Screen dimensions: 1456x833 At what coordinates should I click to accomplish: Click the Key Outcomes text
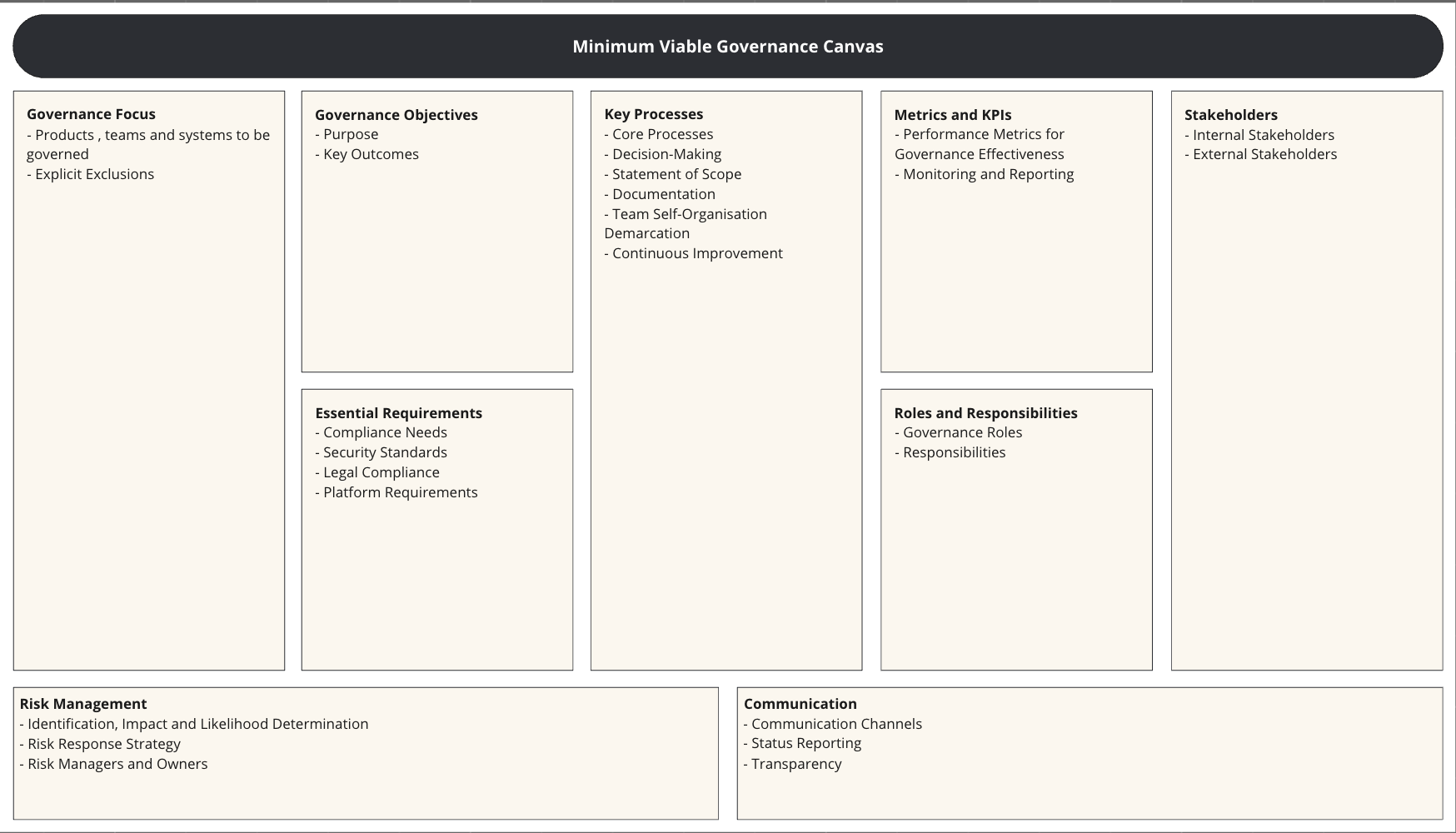366,154
